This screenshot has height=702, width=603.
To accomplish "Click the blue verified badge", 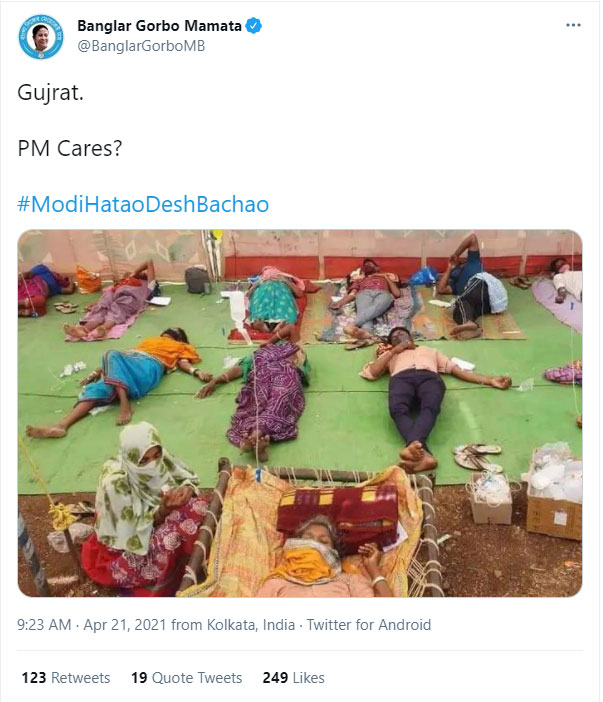I will [255, 27].
